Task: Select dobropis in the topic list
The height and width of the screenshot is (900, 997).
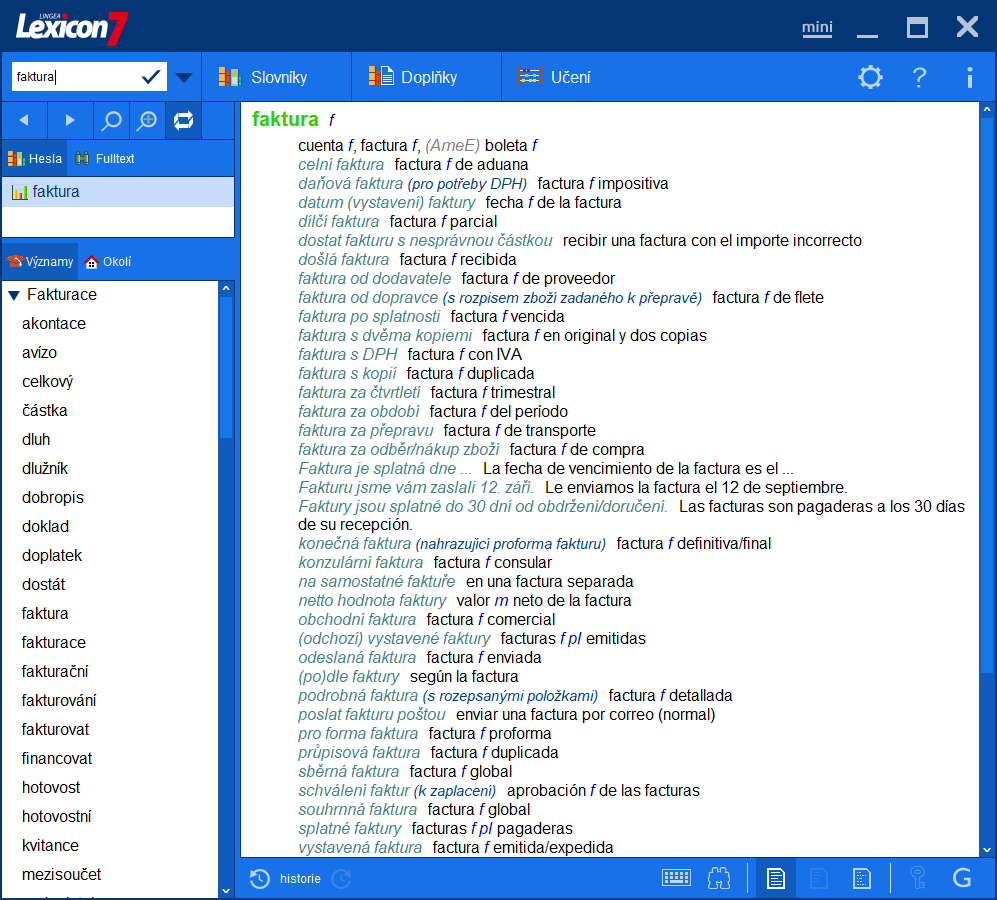Action: [x=53, y=497]
